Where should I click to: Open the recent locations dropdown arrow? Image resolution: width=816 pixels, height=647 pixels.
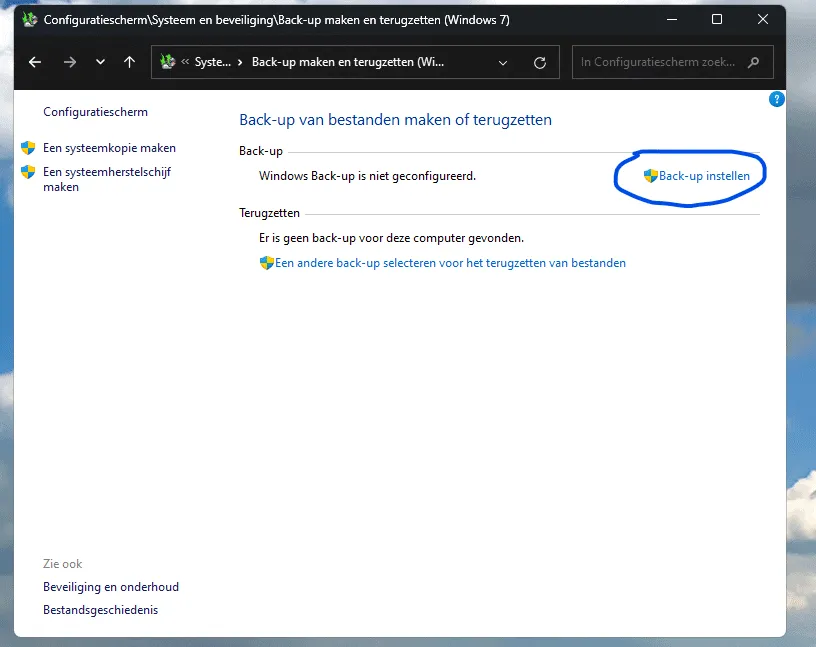click(100, 62)
